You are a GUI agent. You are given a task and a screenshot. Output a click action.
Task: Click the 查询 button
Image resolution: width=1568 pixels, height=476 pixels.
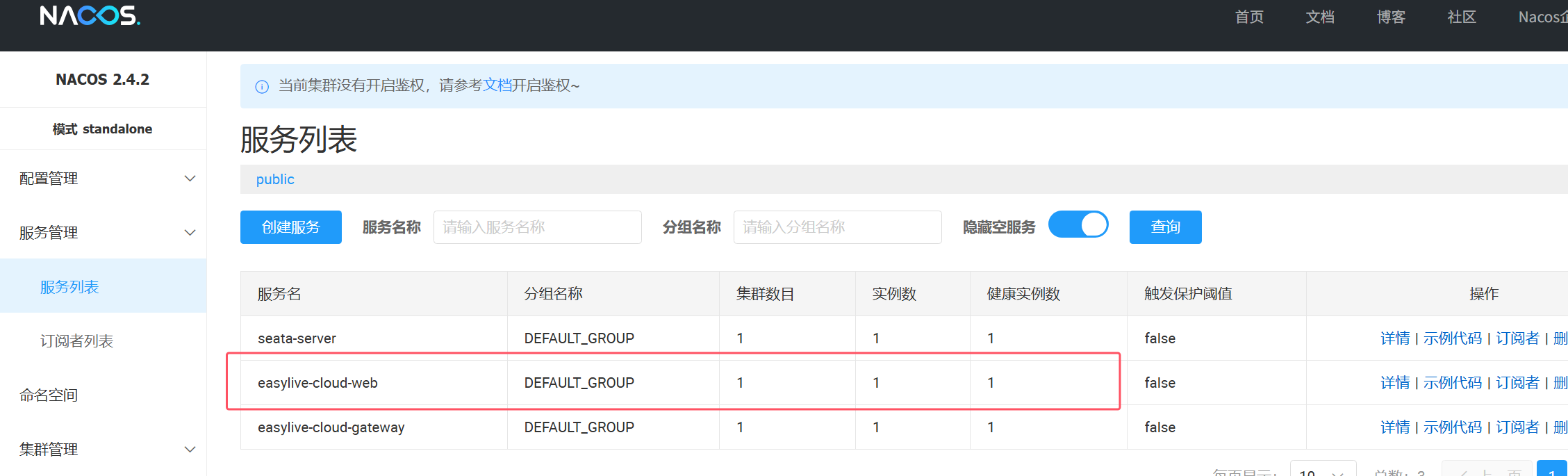1165,227
